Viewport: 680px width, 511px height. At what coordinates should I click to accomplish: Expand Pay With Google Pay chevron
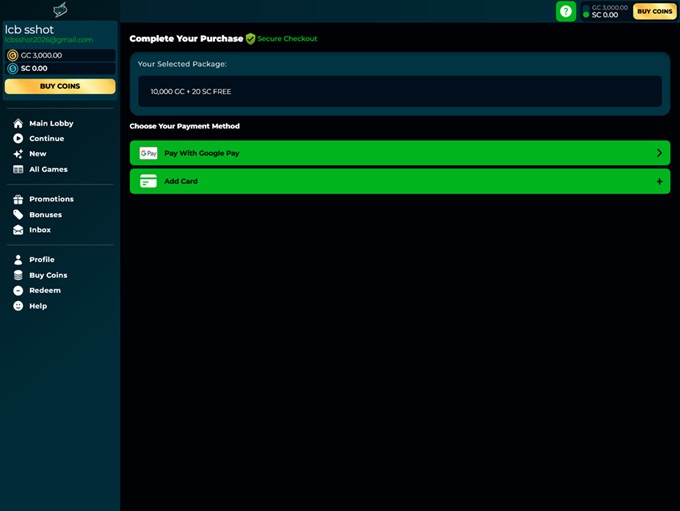coord(659,153)
